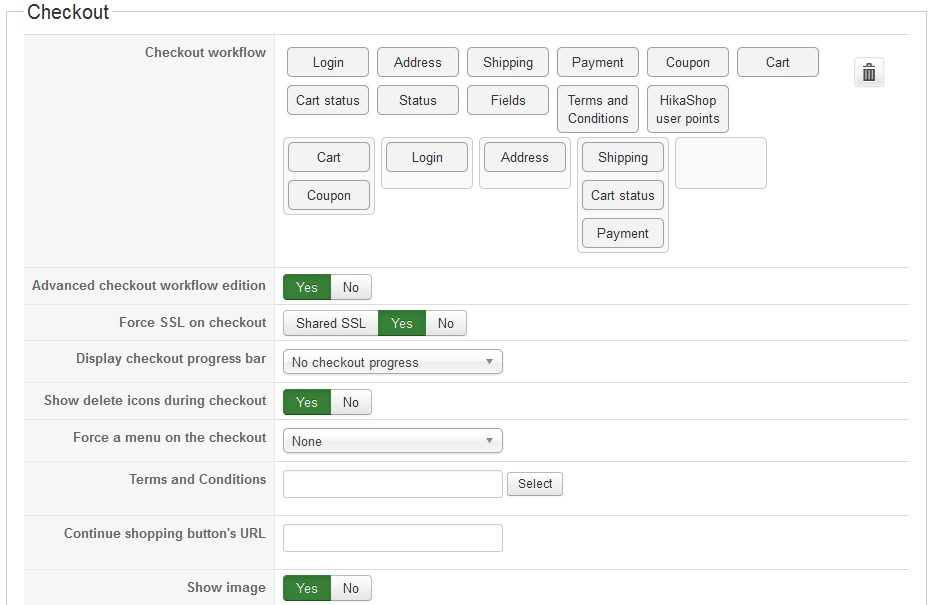939x605 pixels.
Task: Set Advanced checkout workflow edition to No
Action: pyautogui.click(x=351, y=287)
